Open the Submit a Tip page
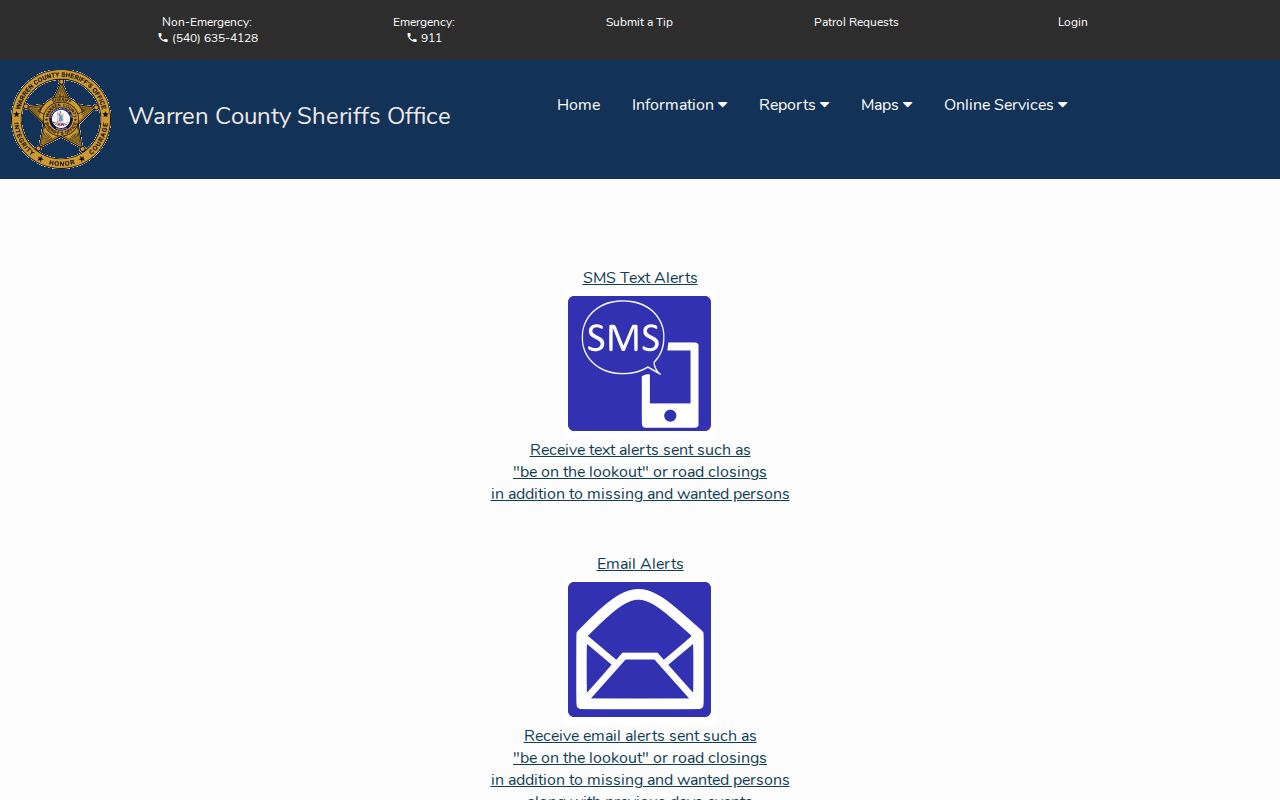This screenshot has width=1280, height=800. click(x=639, y=22)
